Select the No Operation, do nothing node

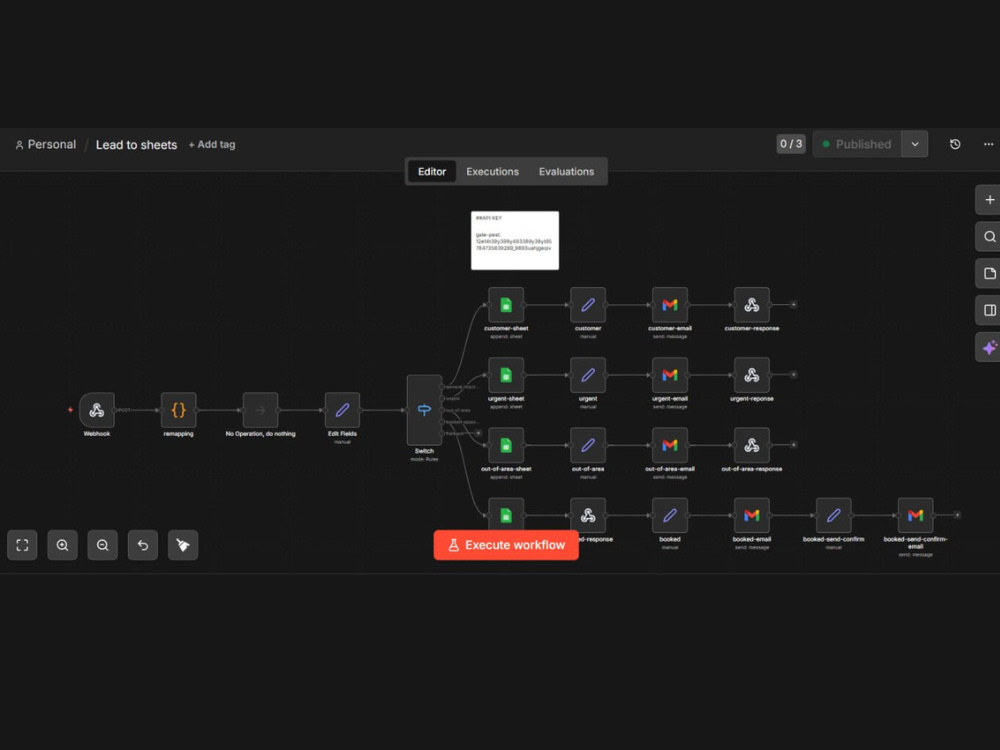pos(260,410)
